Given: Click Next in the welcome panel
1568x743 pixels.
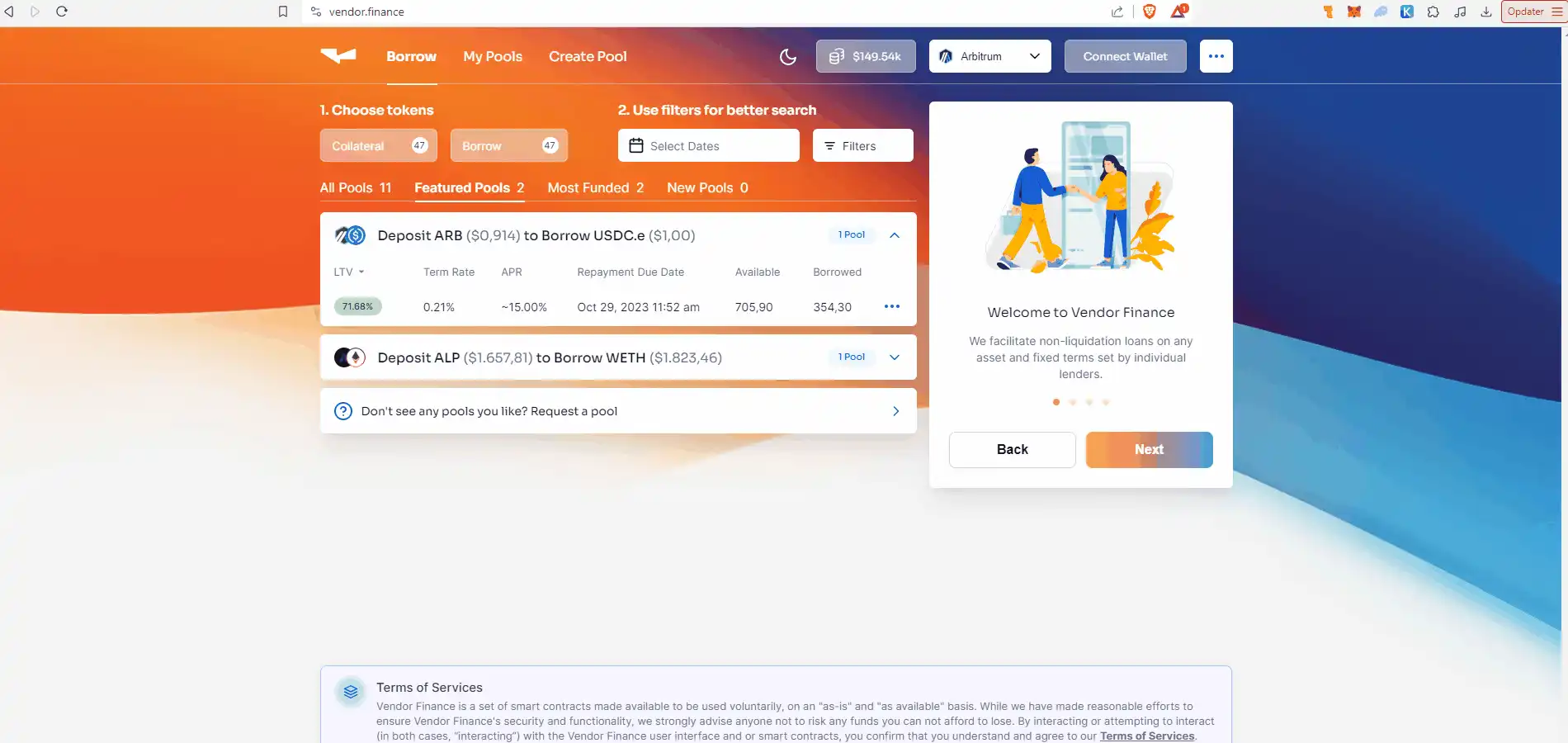Looking at the screenshot, I should click(1149, 449).
